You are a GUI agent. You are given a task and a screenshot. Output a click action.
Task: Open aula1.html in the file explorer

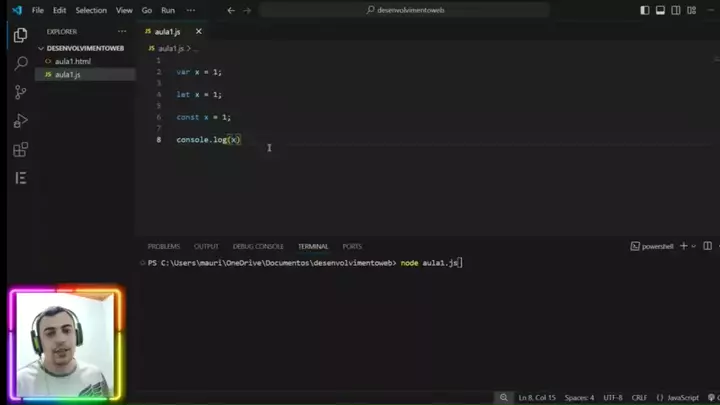click(72, 61)
